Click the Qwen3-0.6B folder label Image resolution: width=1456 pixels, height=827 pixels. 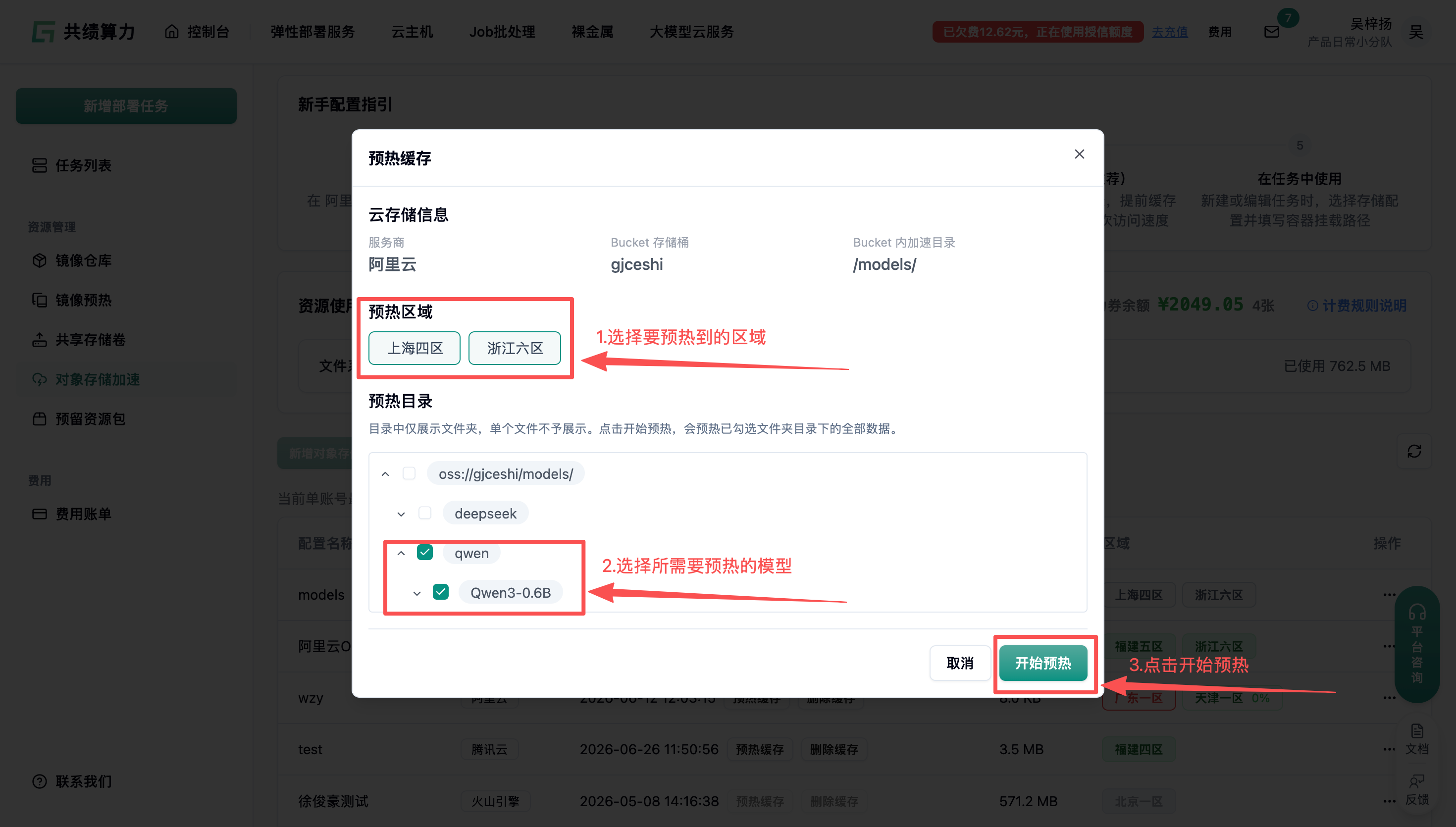pyautogui.click(x=511, y=592)
